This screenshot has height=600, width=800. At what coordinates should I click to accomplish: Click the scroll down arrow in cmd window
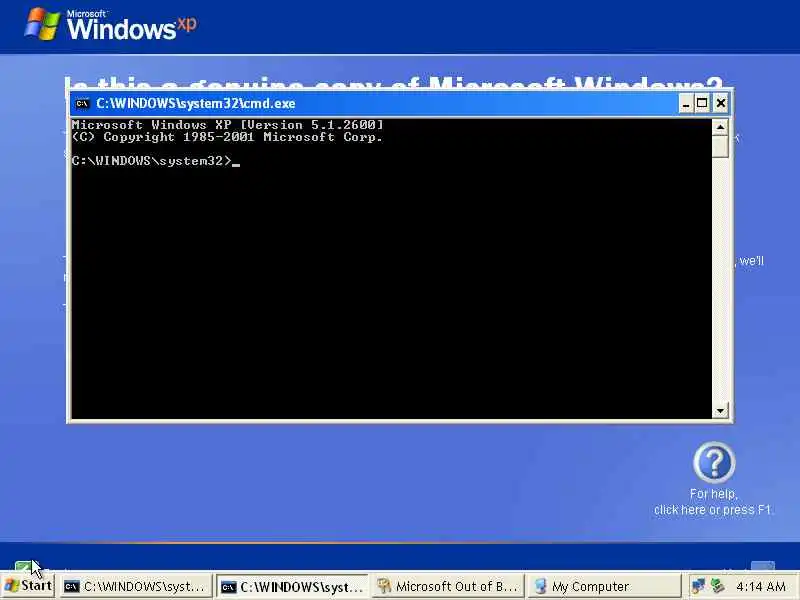click(720, 410)
